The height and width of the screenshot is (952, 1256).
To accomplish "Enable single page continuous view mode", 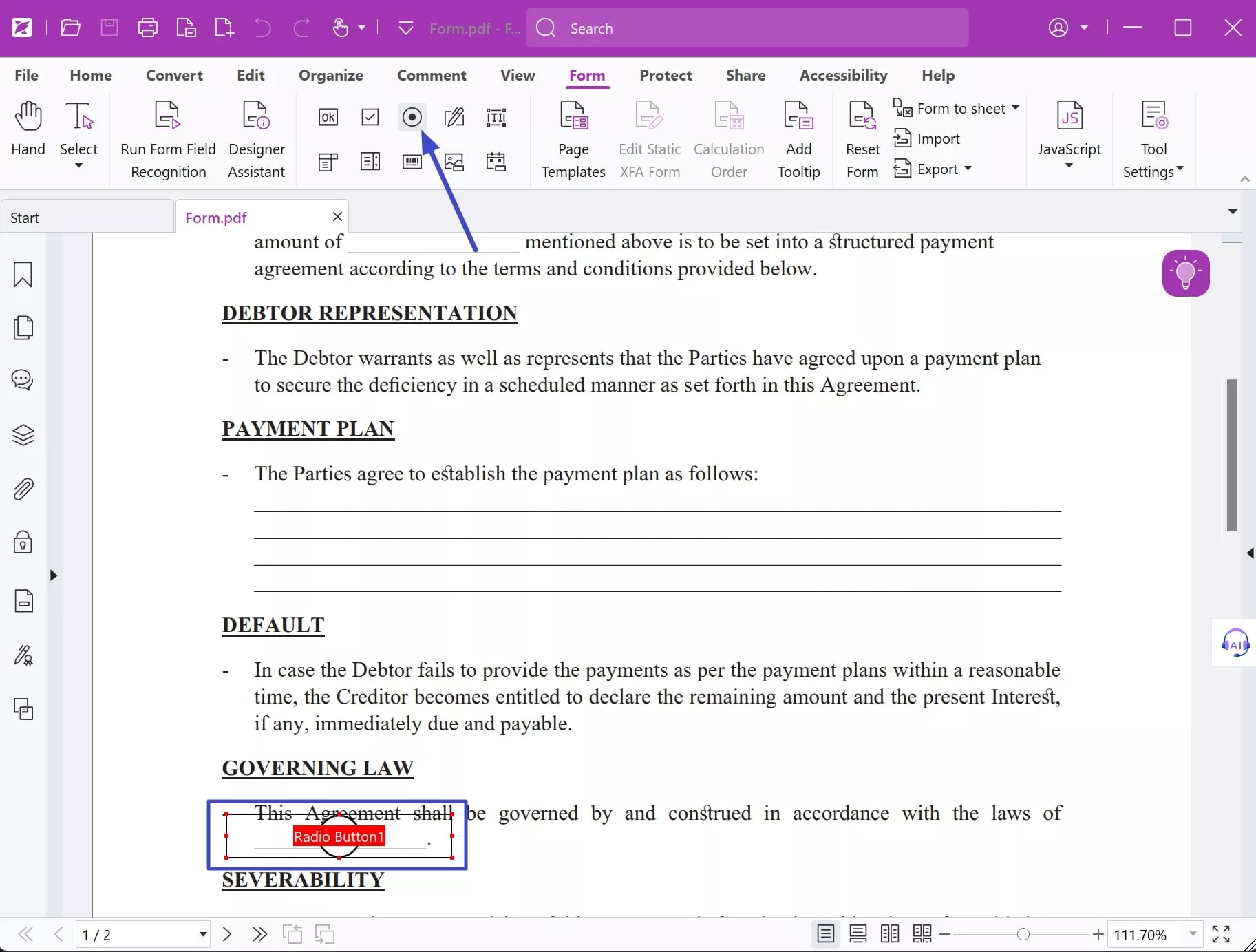I will click(x=858, y=934).
